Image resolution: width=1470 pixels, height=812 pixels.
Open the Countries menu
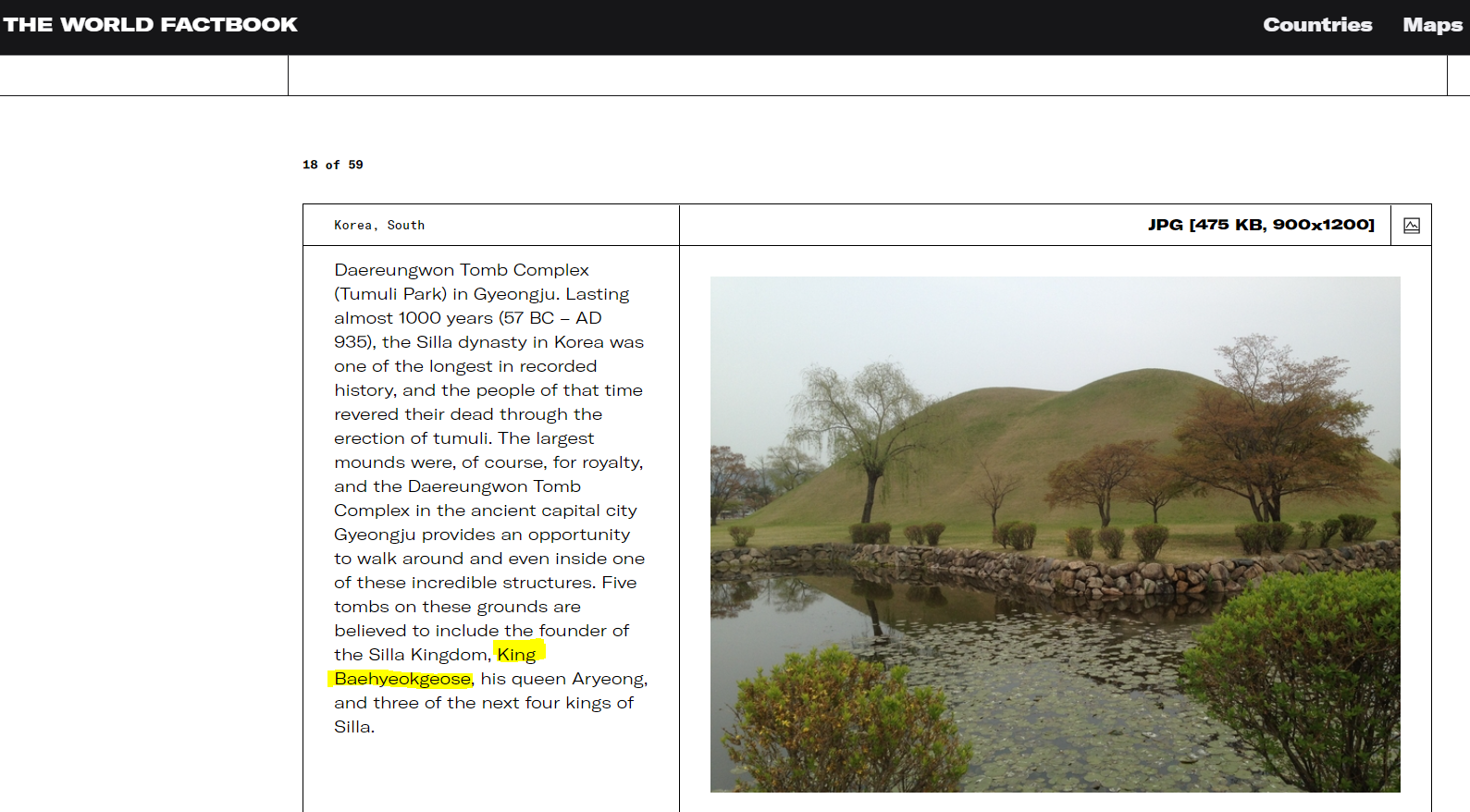tap(1316, 25)
